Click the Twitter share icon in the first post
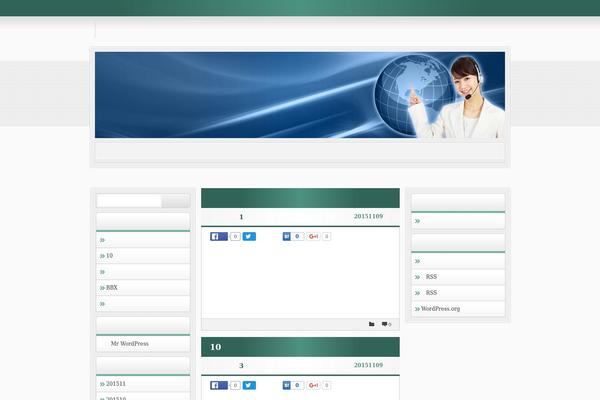The width and height of the screenshot is (600, 400). tap(249, 237)
